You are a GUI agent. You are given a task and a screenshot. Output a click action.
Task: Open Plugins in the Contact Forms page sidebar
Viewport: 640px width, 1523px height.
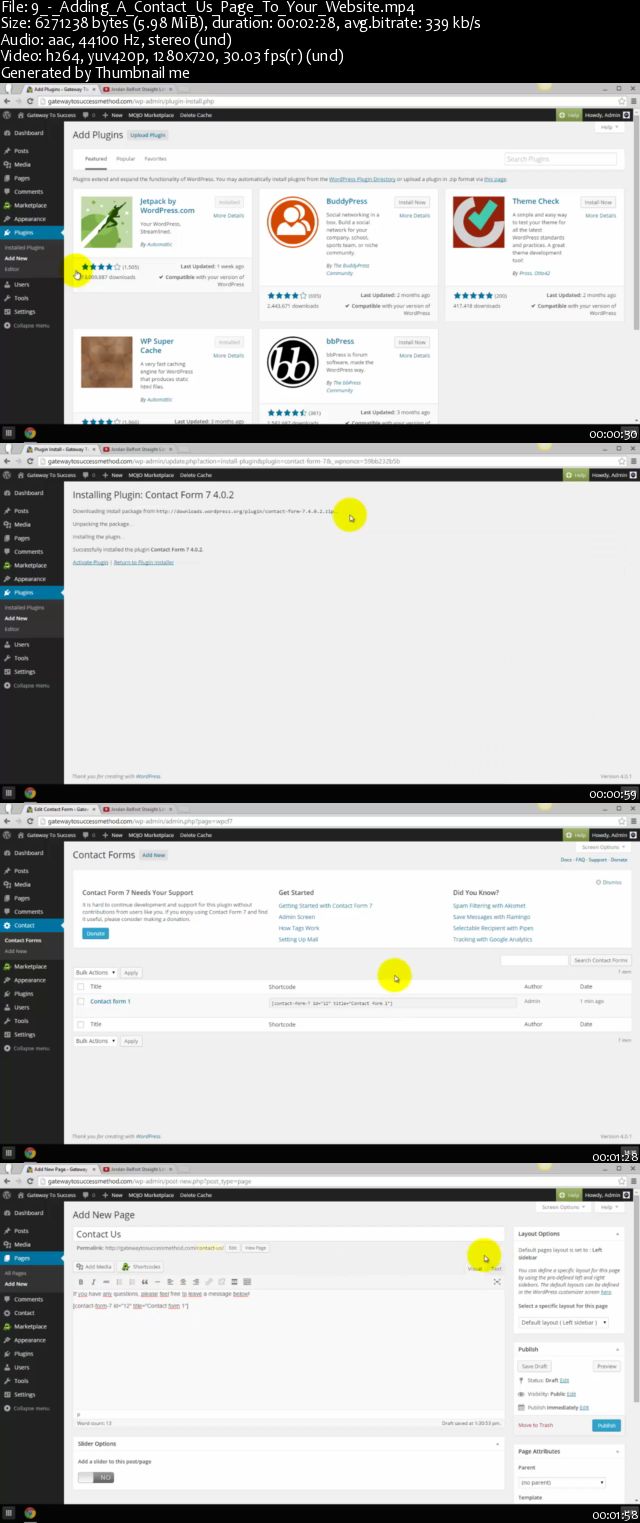pos(24,994)
